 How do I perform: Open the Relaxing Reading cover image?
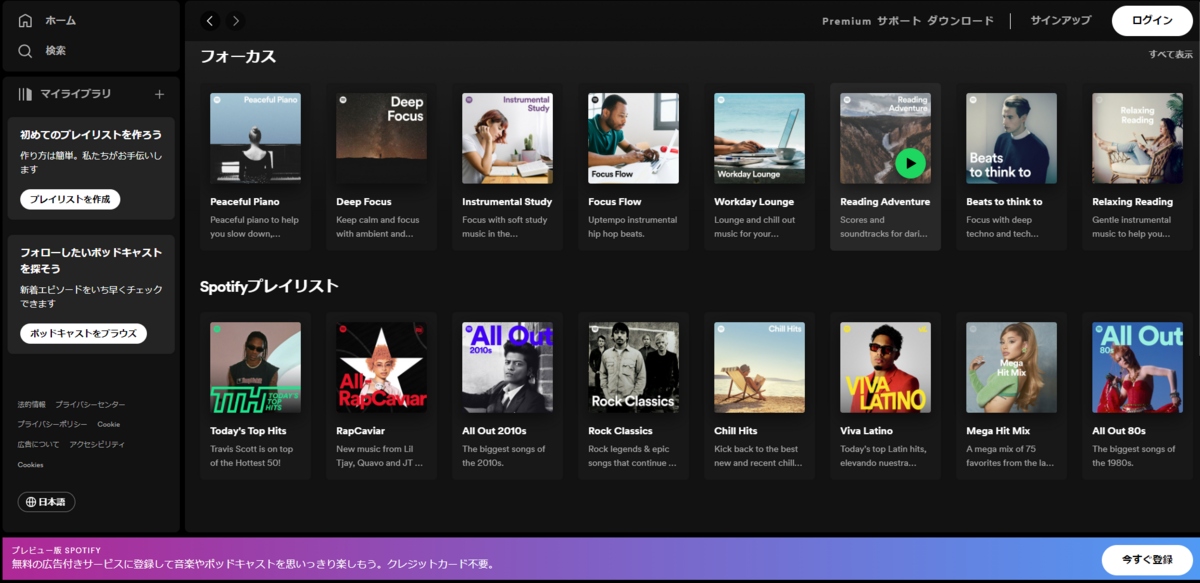tap(1137, 138)
